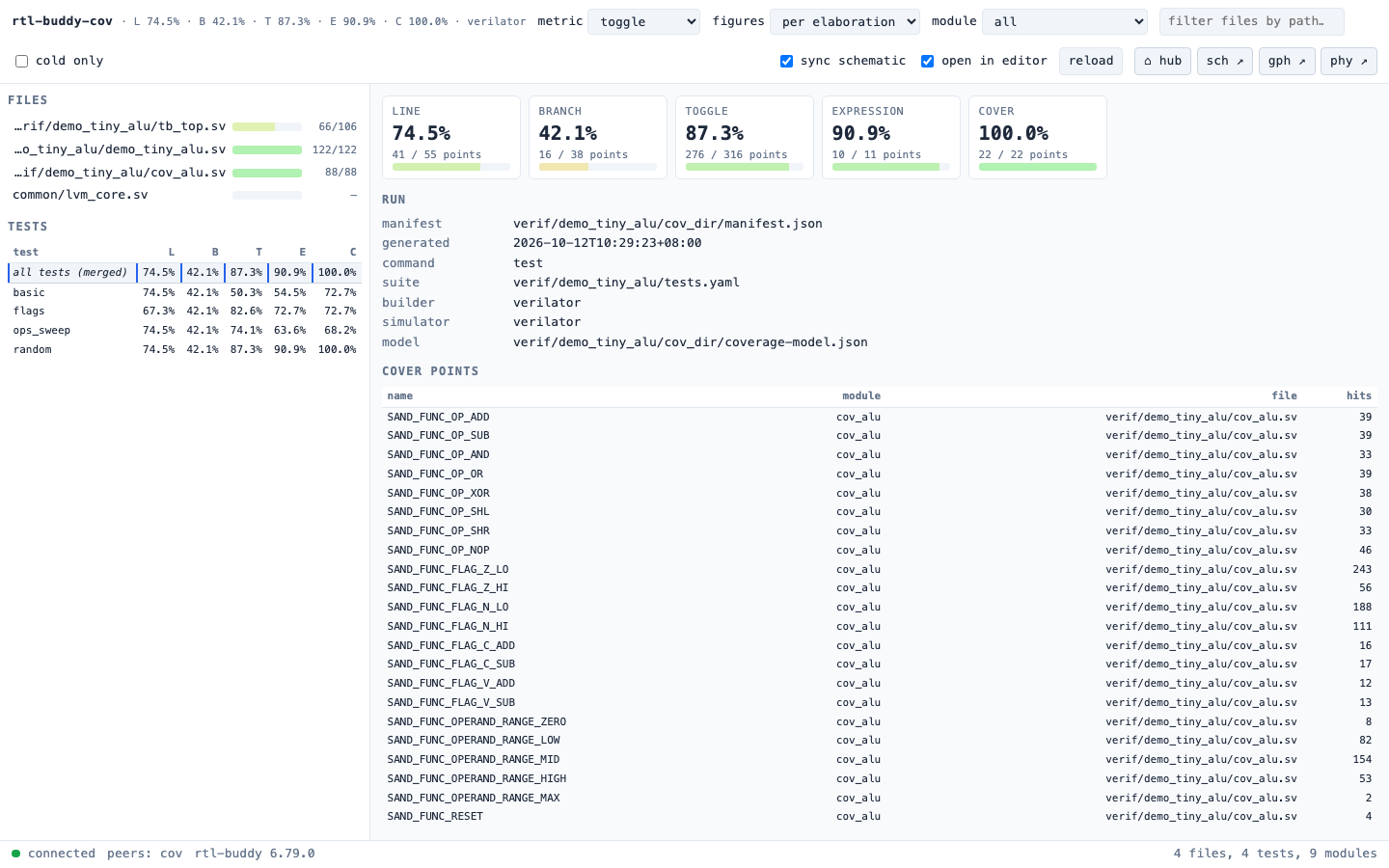Launch the gph external viewer button
The height and width of the screenshot is (868, 1389).
click(1287, 61)
